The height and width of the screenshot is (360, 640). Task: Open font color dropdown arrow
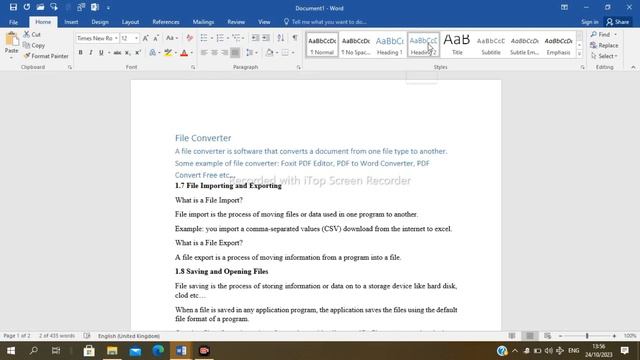coord(192,53)
